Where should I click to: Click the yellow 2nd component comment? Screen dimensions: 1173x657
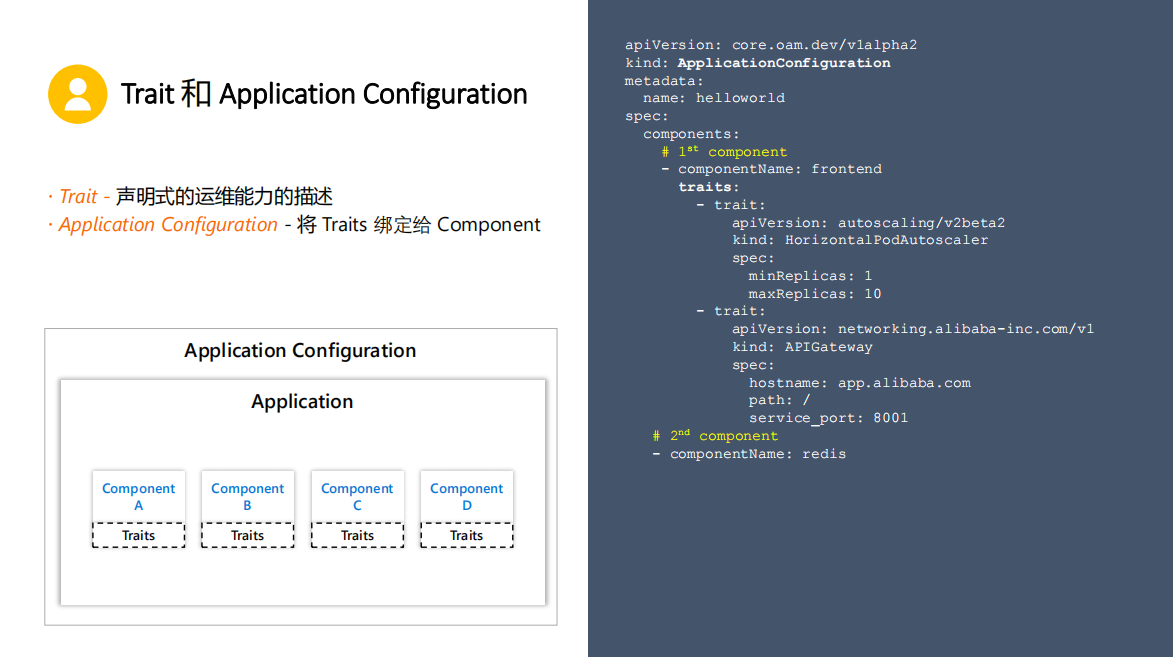click(x=715, y=436)
